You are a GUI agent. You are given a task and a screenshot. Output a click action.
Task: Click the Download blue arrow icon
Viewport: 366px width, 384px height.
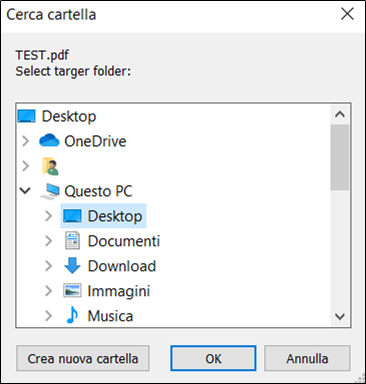coord(72,265)
